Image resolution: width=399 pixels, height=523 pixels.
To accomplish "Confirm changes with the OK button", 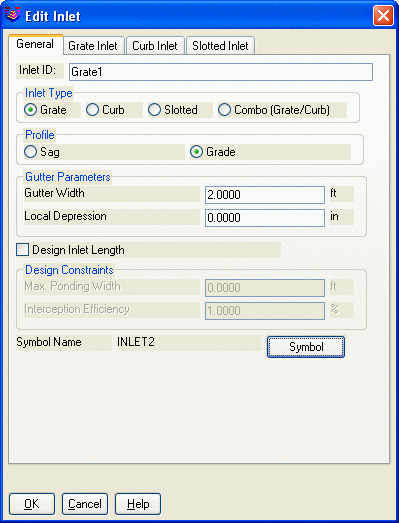I will click(x=32, y=504).
